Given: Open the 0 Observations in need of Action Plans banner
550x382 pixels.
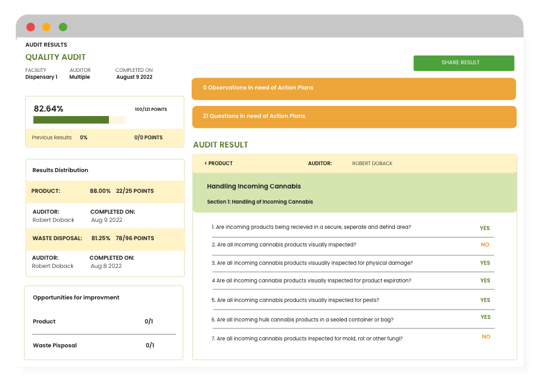Looking at the screenshot, I should tap(354, 89).
